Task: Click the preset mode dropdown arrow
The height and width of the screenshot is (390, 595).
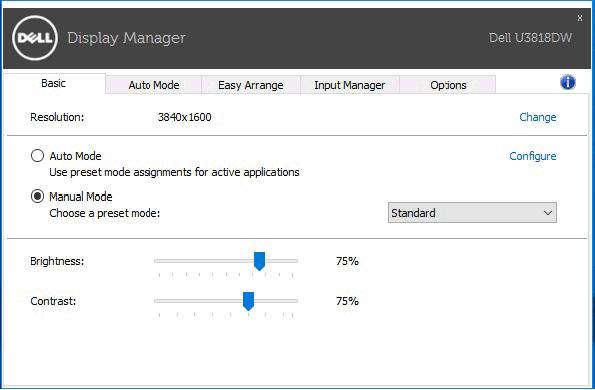Action: point(548,213)
